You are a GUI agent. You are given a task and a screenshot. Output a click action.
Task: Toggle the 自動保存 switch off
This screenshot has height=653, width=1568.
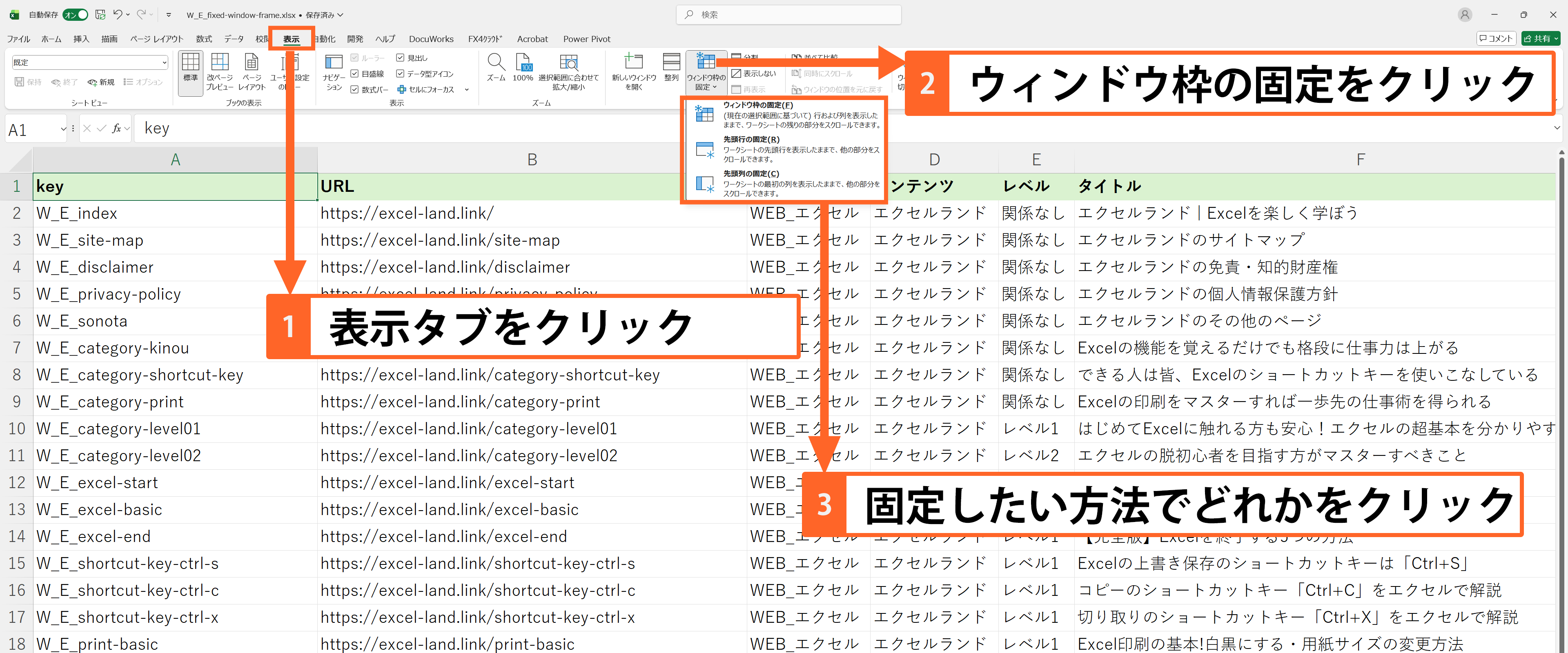pyautogui.click(x=76, y=15)
